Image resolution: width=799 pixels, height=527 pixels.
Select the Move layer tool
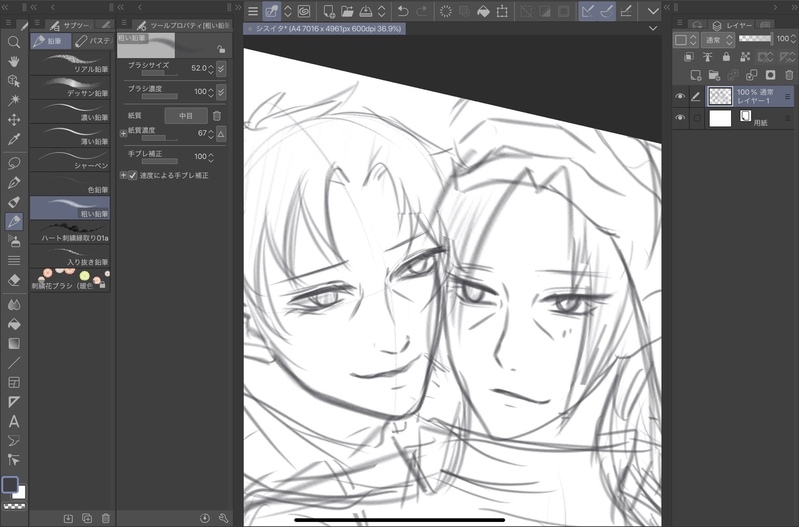pos(14,120)
